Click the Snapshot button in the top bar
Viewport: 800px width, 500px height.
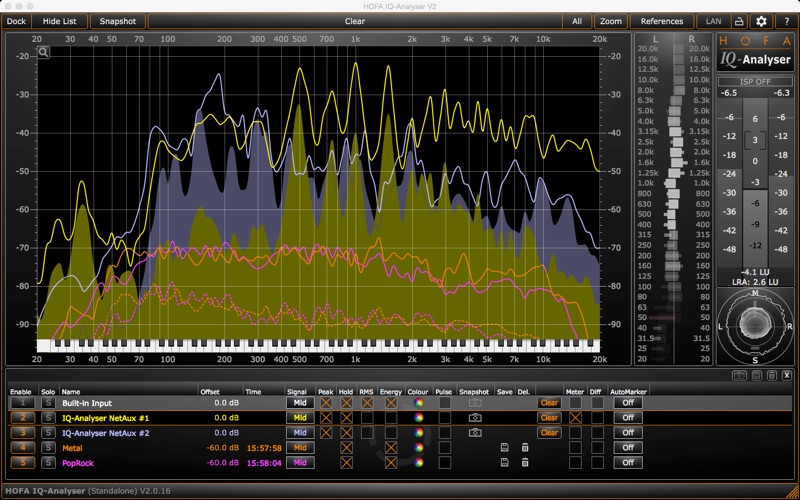pyautogui.click(x=118, y=21)
